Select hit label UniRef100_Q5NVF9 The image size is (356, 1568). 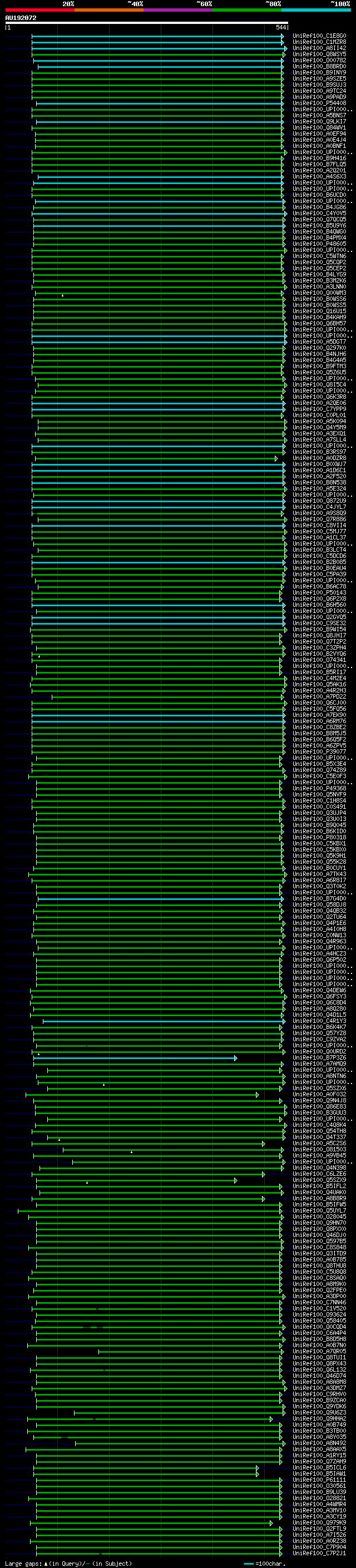point(319,794)
